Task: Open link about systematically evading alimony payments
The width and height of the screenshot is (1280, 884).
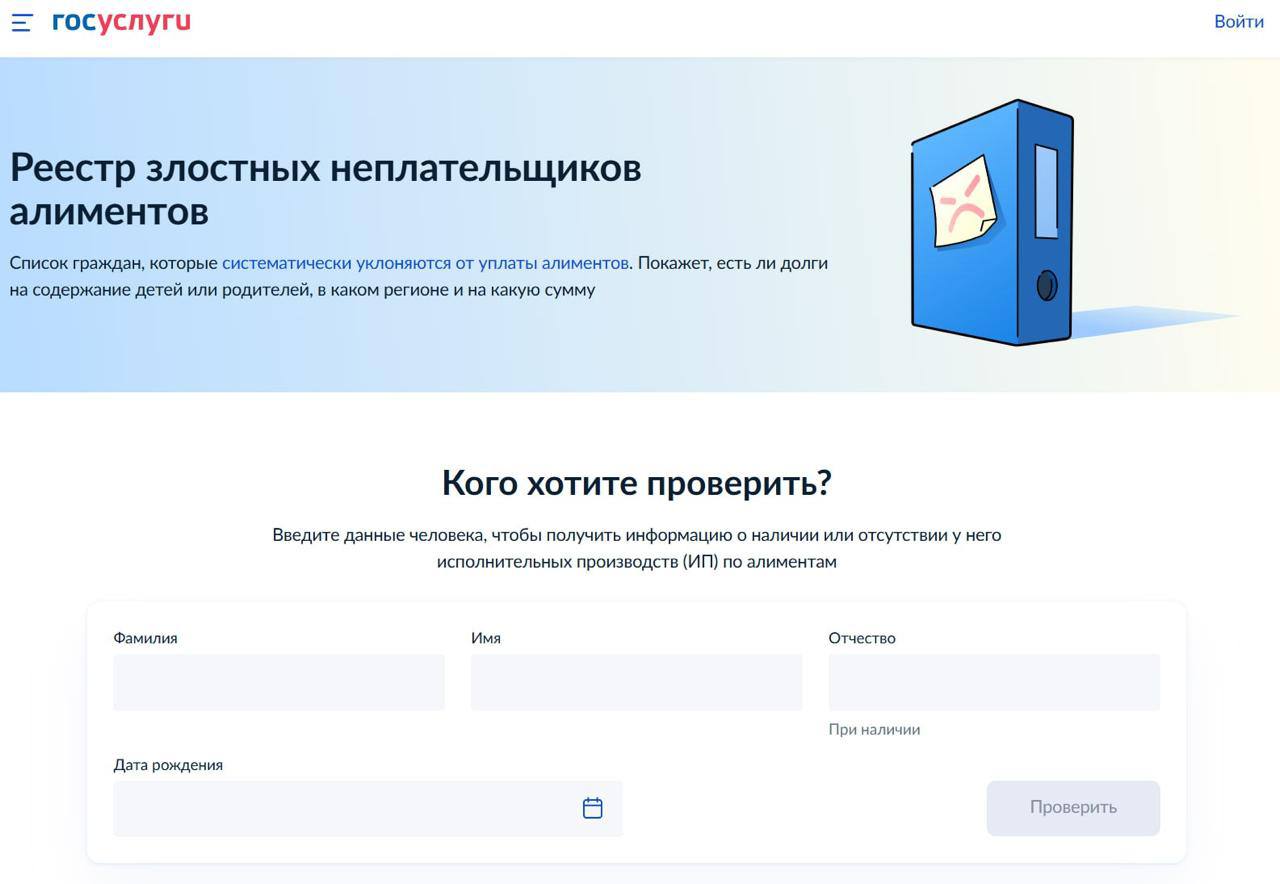Action: (425, 263)
